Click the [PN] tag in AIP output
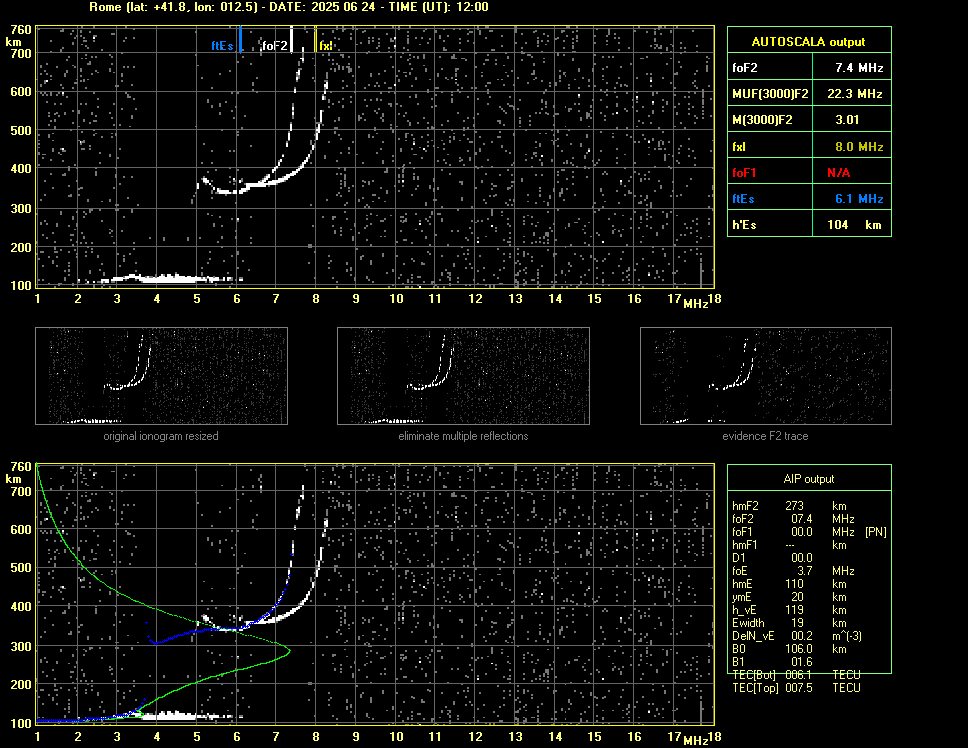The height and width of the screenshot is (748, 968). pos(875,532)
